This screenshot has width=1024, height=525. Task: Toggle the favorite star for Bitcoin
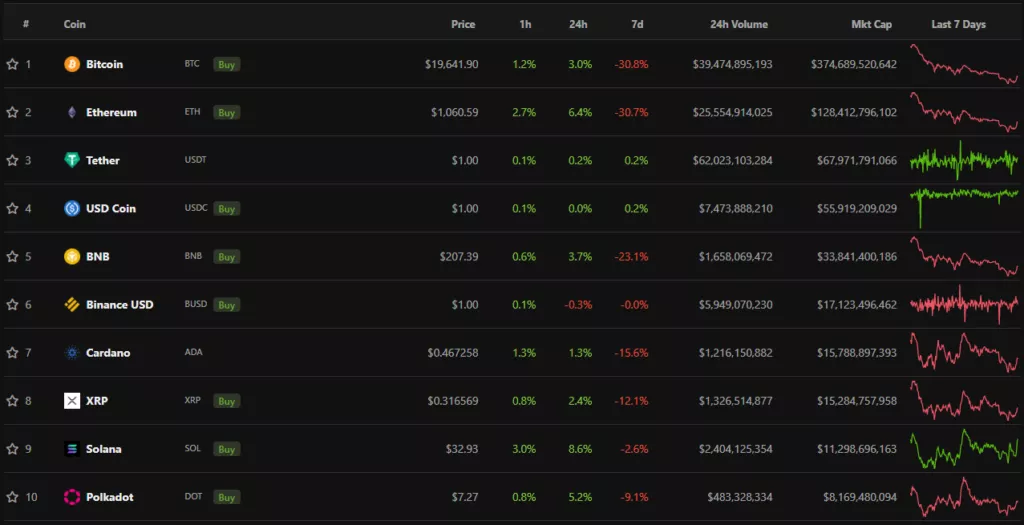click(x=12, y=64)
